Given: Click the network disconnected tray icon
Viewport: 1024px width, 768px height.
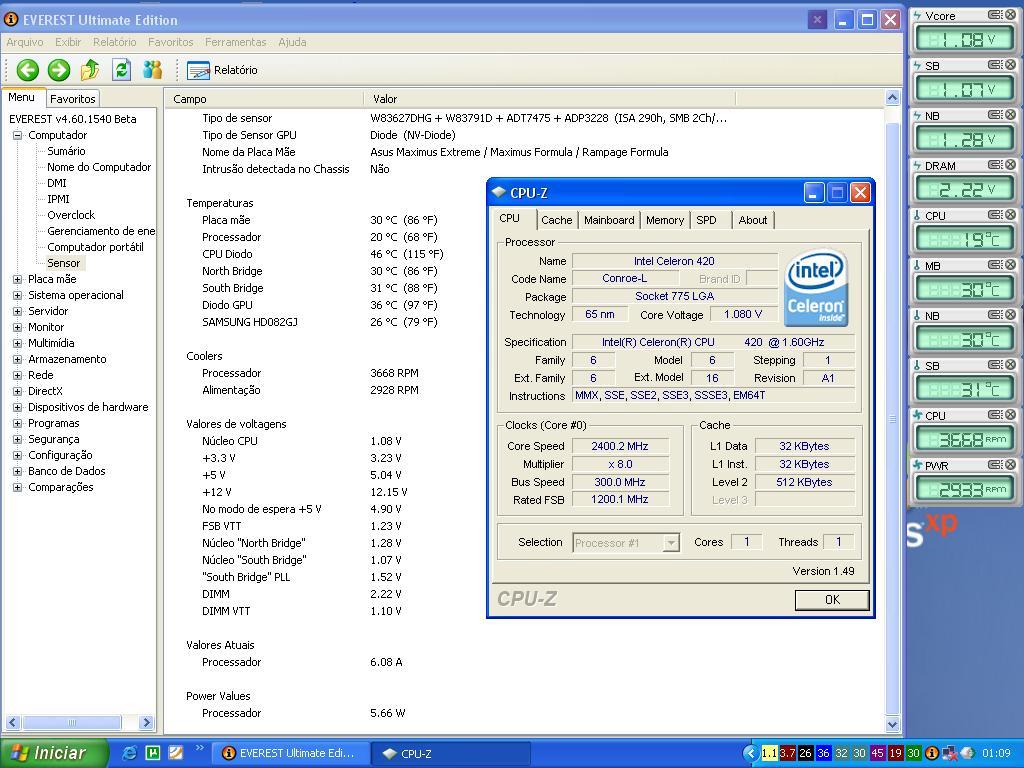Looking at the screenshot, I should pos(950,753).
